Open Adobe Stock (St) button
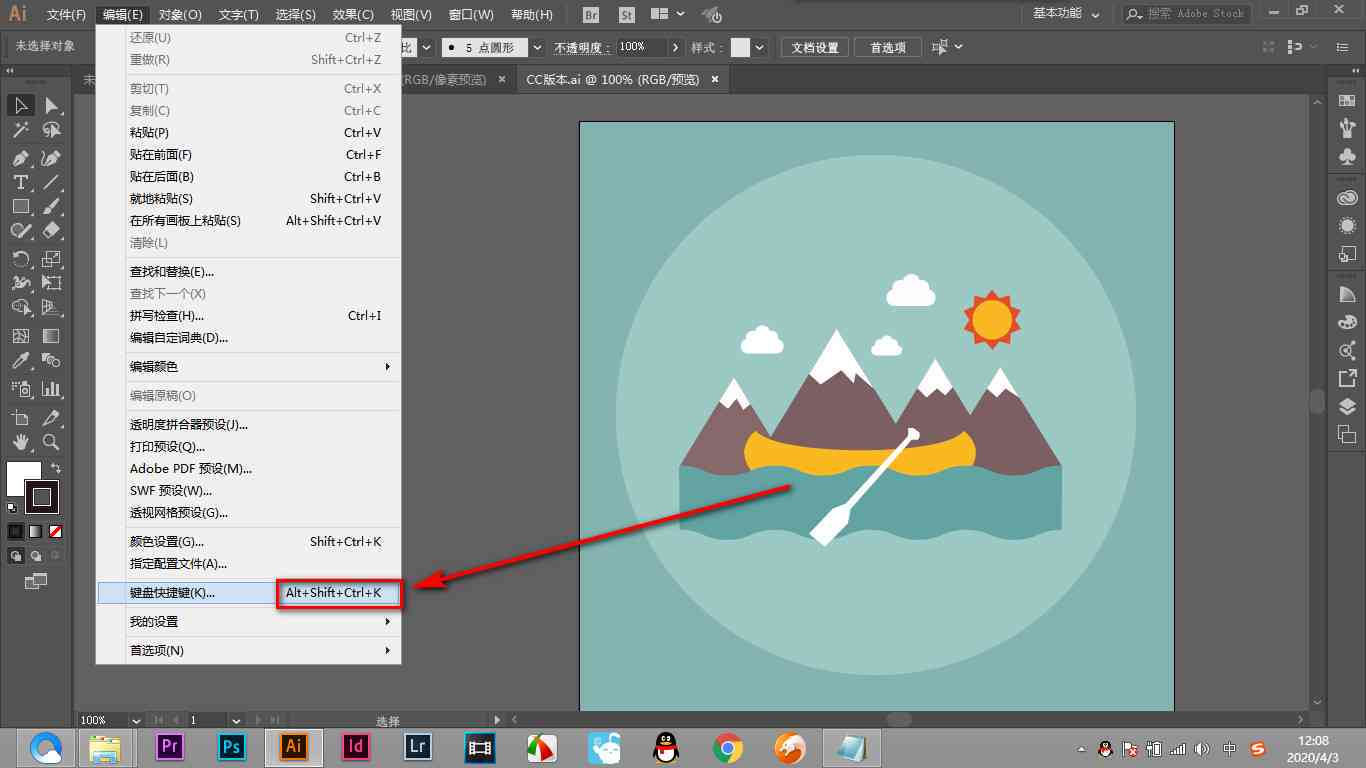1366x768 pixels. (627, 15)
